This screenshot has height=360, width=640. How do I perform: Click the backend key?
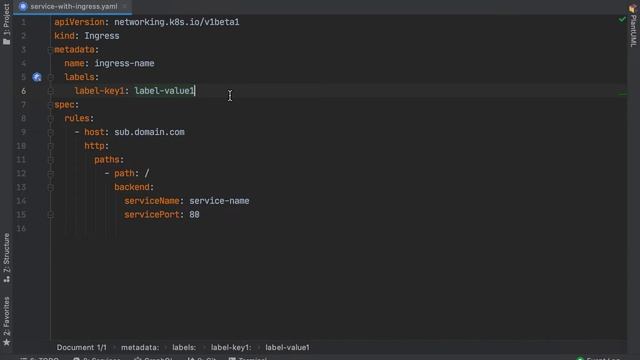pyautogui.click(x=132, y=187)
